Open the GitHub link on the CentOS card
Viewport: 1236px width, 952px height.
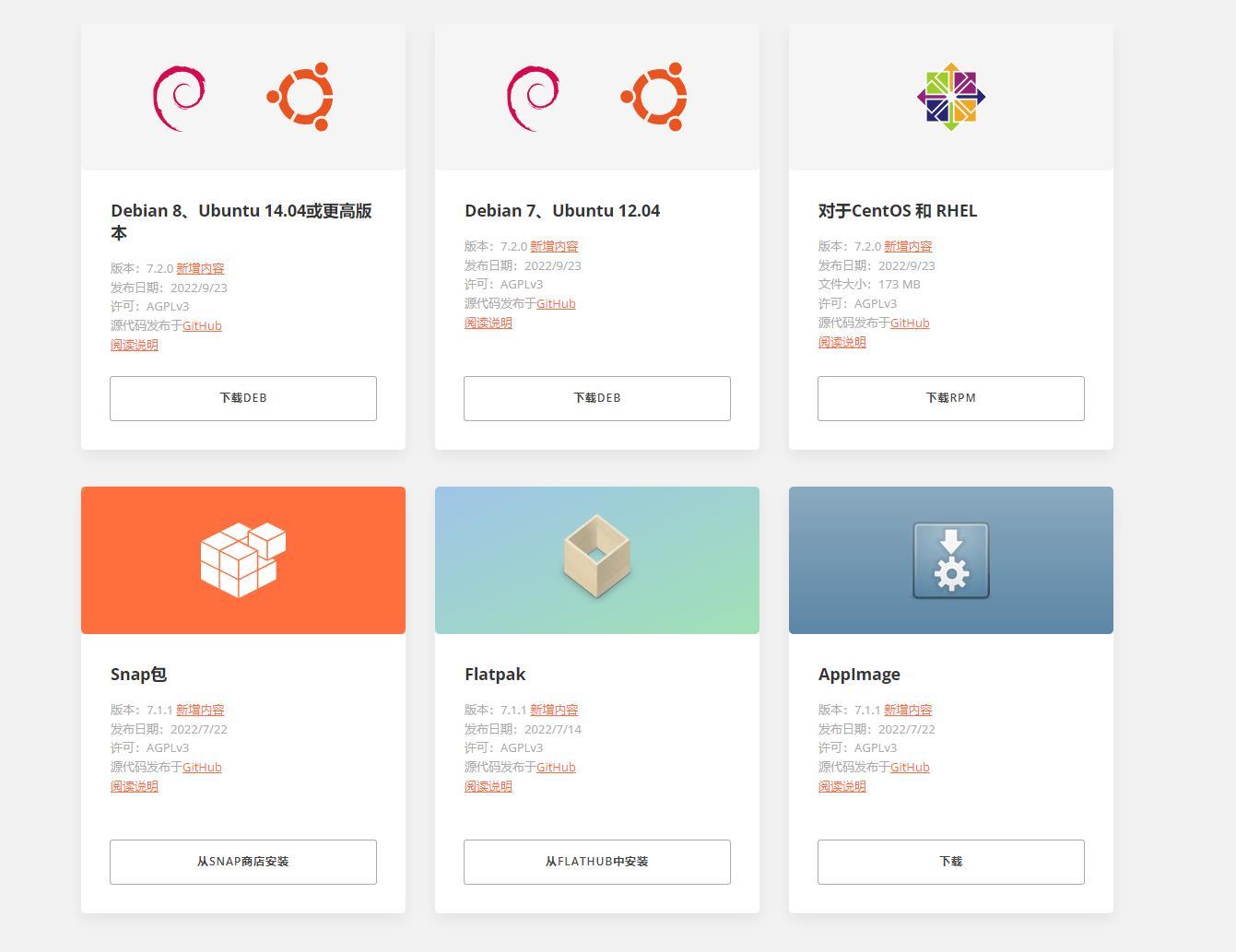pos(910,323)
